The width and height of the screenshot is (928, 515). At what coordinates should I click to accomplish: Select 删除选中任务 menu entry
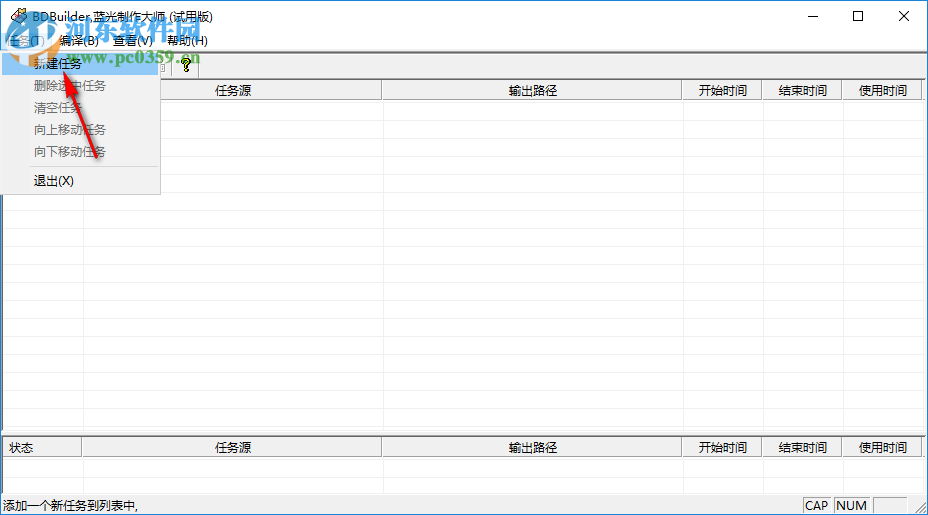[x=80, y=86]
